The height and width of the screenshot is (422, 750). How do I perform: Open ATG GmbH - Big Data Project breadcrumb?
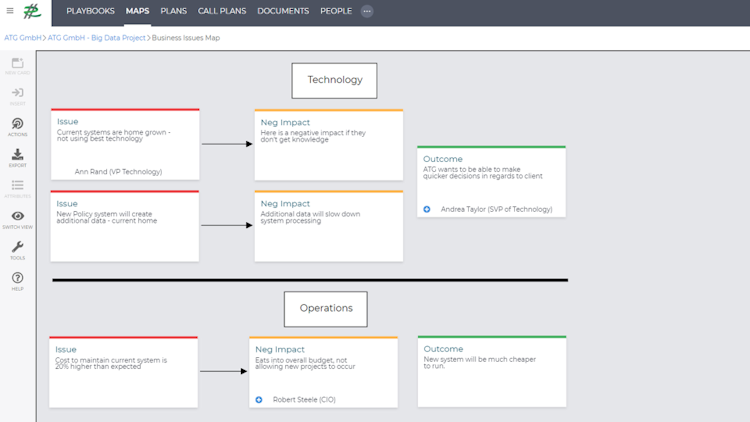pyautogui.click(x=97, y=38)
